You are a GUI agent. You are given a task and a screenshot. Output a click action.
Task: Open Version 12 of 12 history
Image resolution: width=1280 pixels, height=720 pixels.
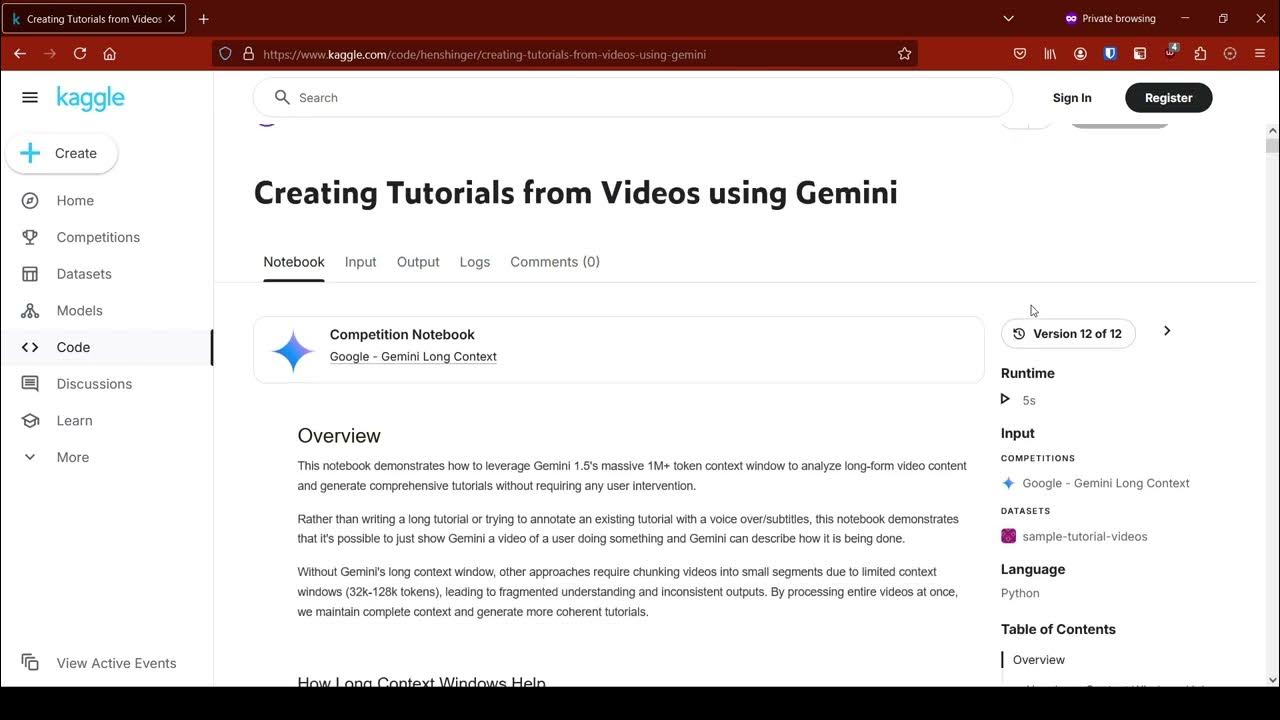pos(1068,334)
